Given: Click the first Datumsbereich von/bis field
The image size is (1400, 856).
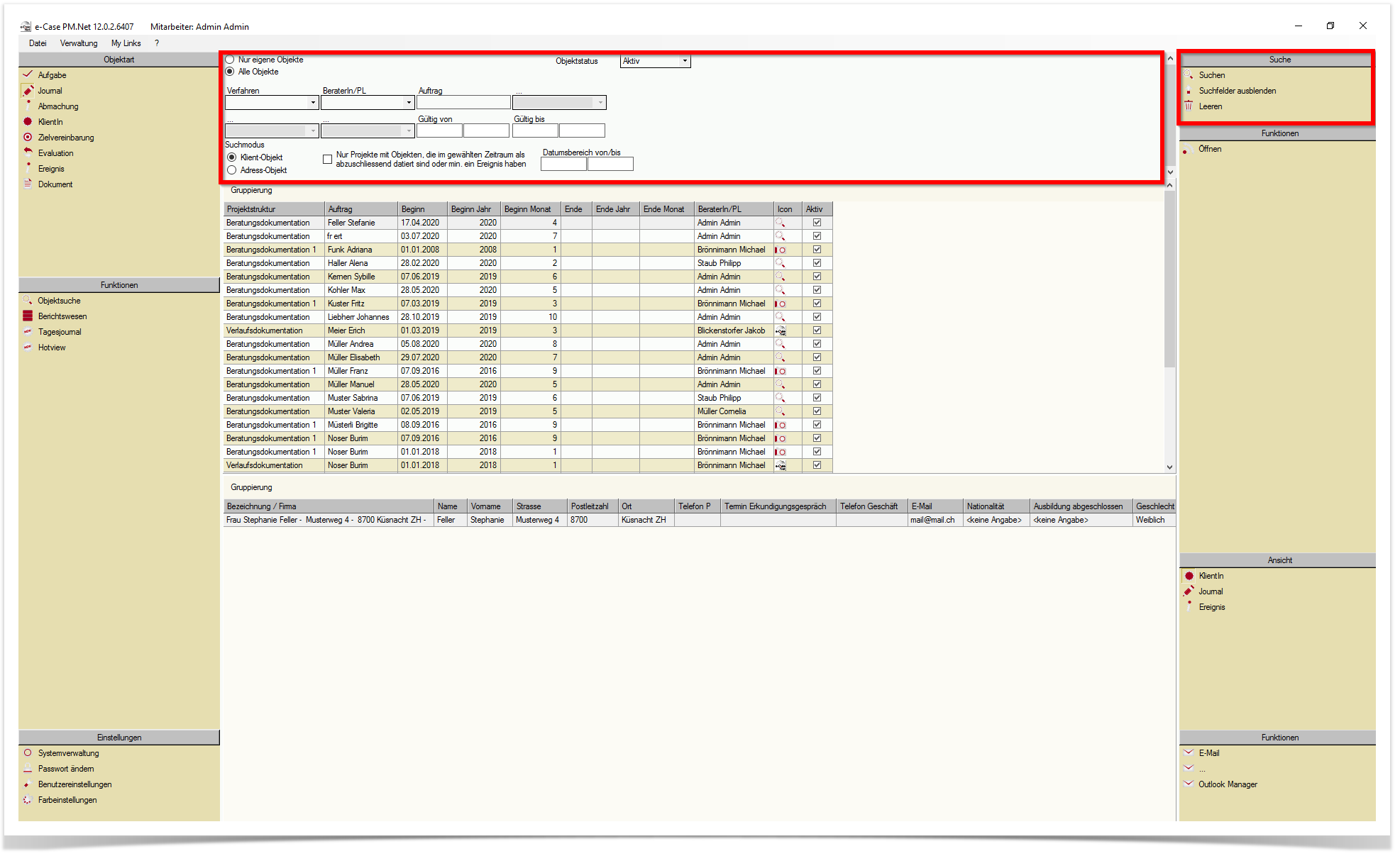Looking at the screenshot, I should click(x=563, y=165).
